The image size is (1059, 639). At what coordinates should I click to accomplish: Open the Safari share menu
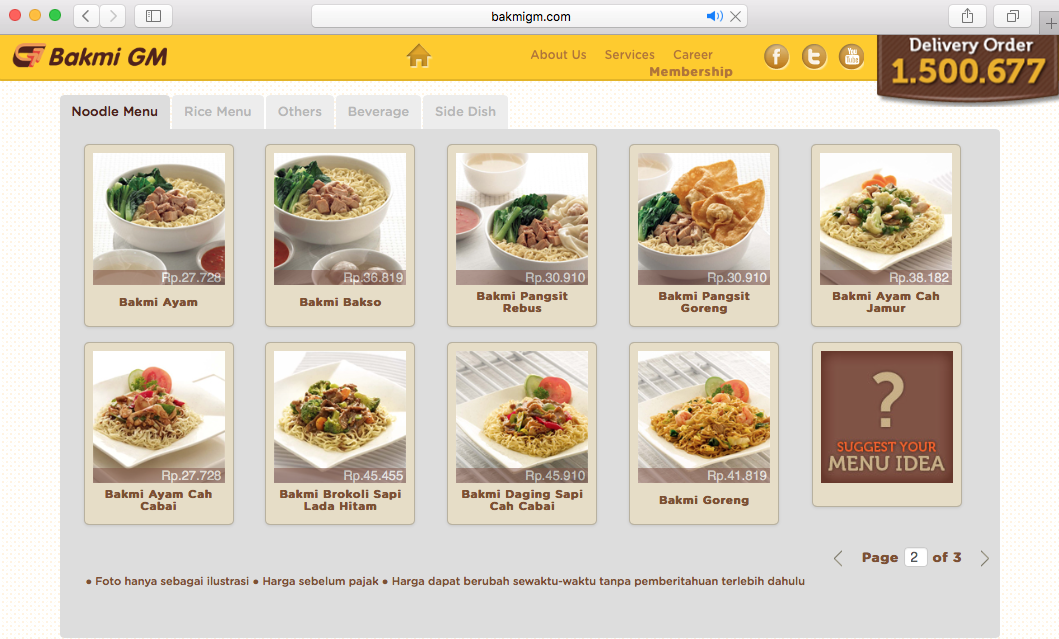point(967,16)
